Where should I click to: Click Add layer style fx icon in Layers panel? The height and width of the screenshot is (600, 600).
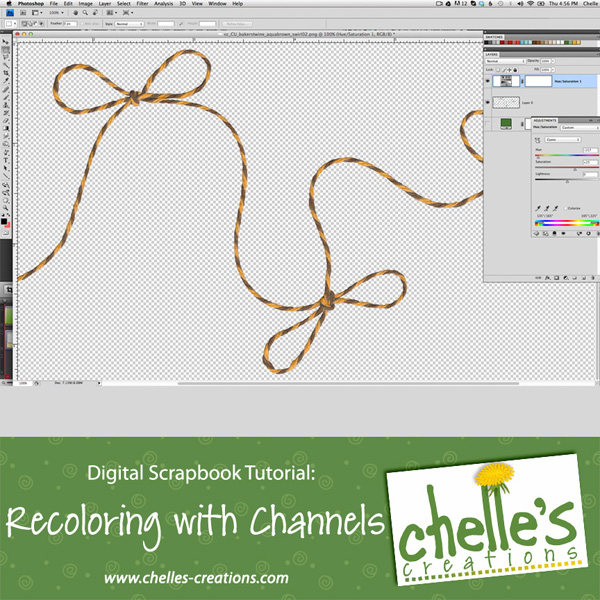[547, 278]
